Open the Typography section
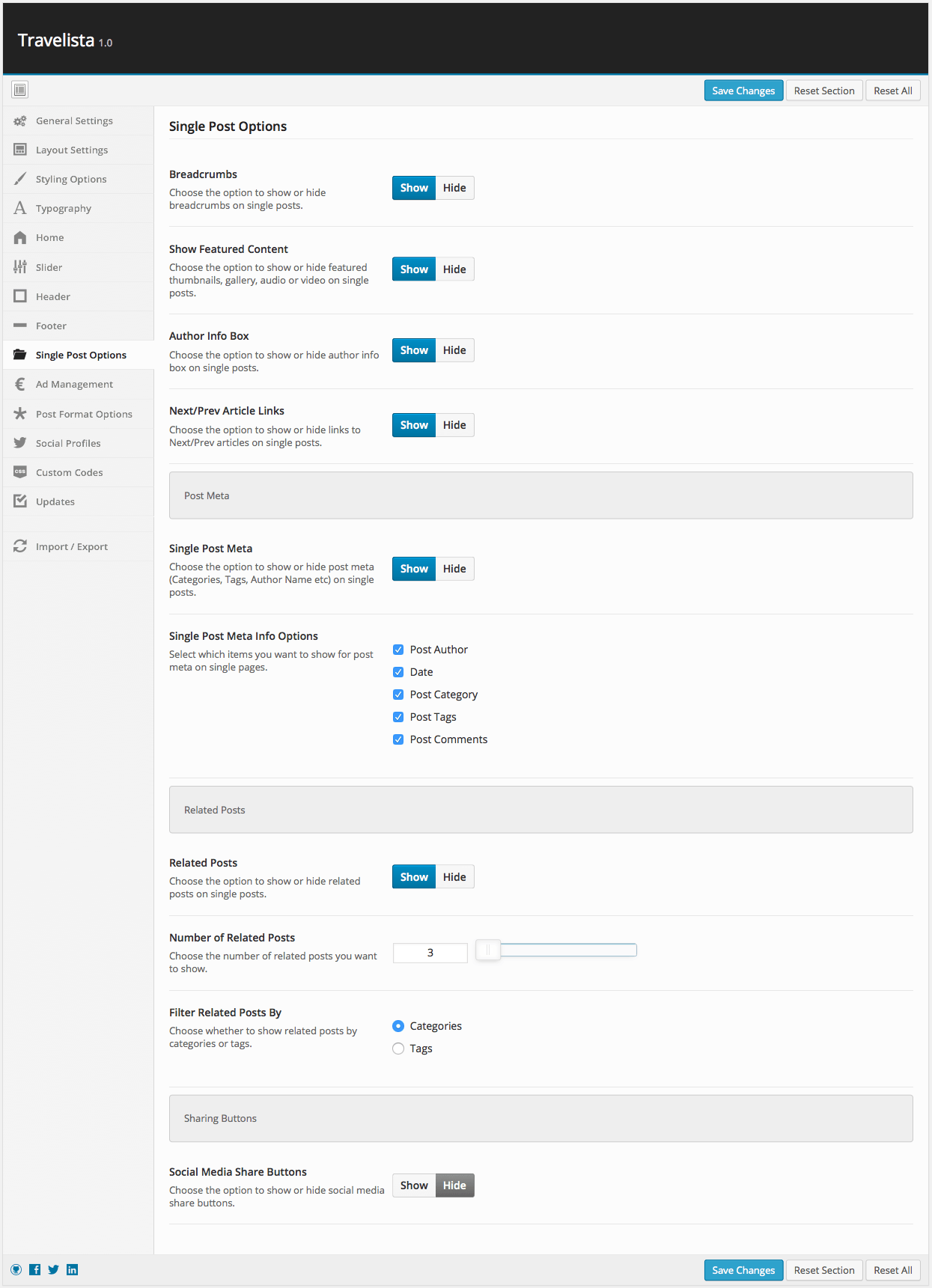Viewport: 932px width, 1288px height. click(x=78, y=208)
